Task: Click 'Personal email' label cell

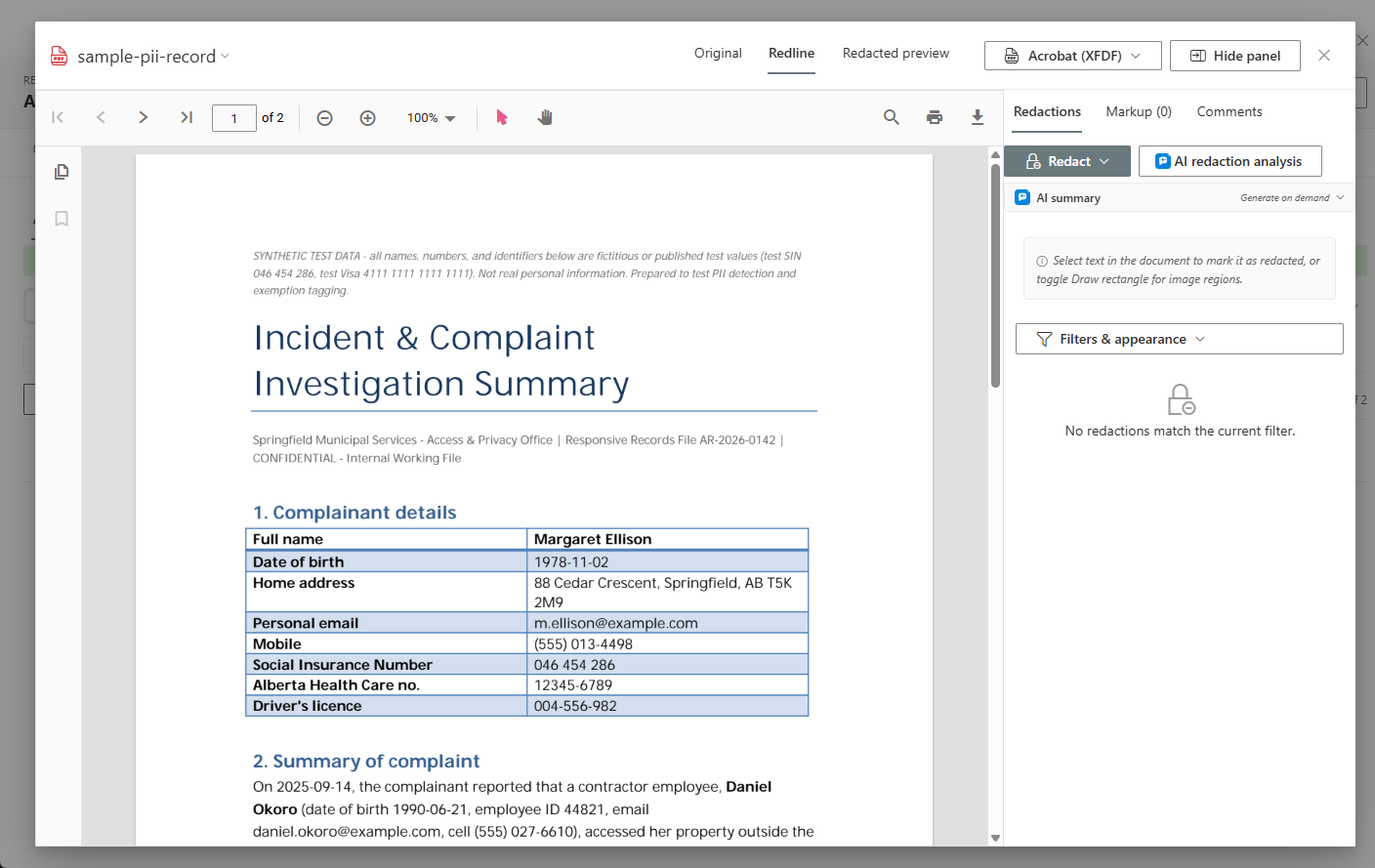Action: (x=387, y=623)
